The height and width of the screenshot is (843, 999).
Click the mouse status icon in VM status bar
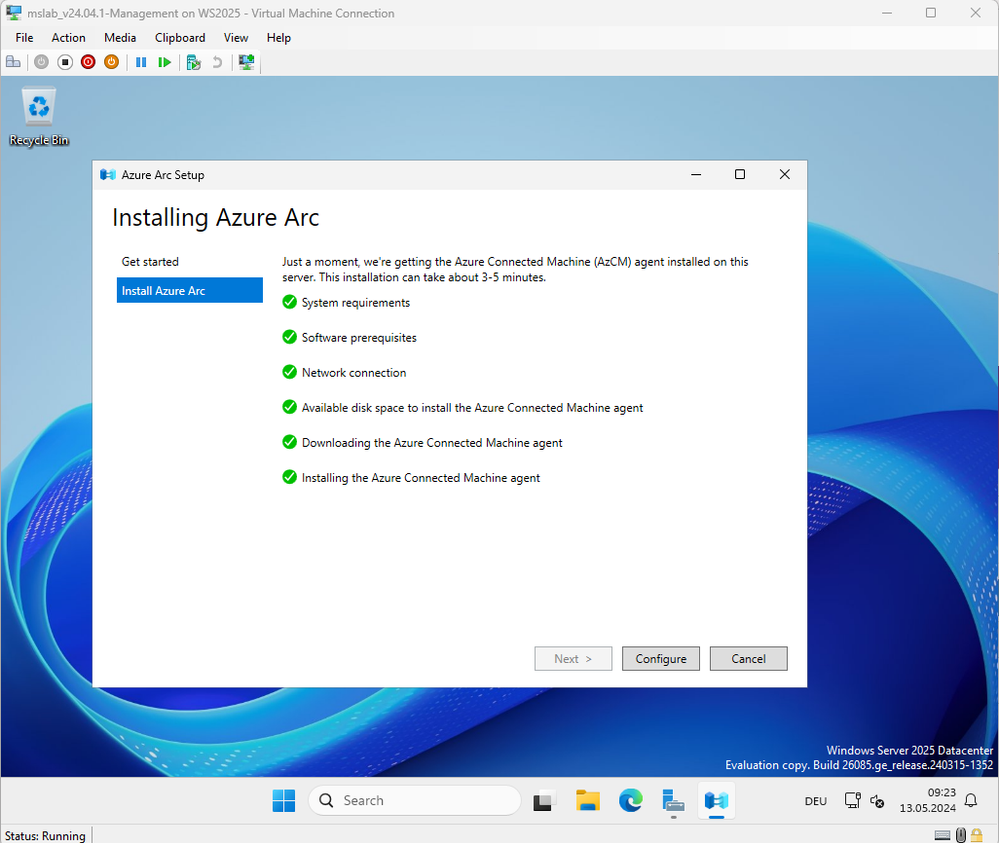[x=961, y=835]
